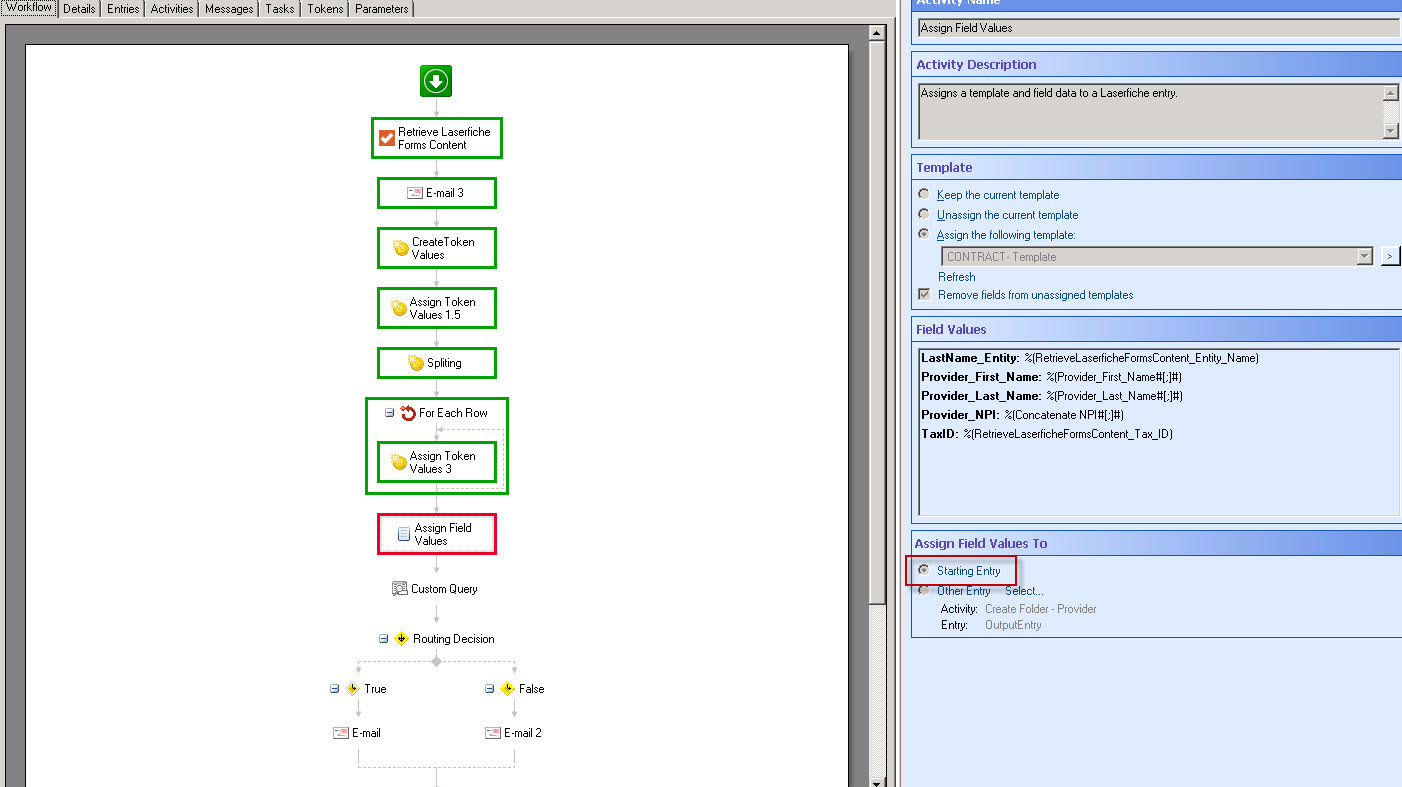Image resolution: width=1402 pixels, height=787 pixels.
Task: Click the green workflow start arrow icon
Action: tap(436, 81)
